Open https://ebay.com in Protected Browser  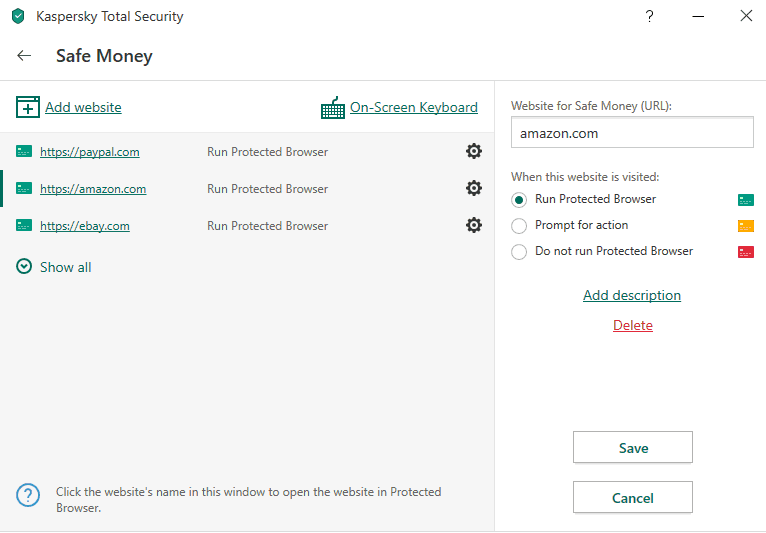pos(85,226)
